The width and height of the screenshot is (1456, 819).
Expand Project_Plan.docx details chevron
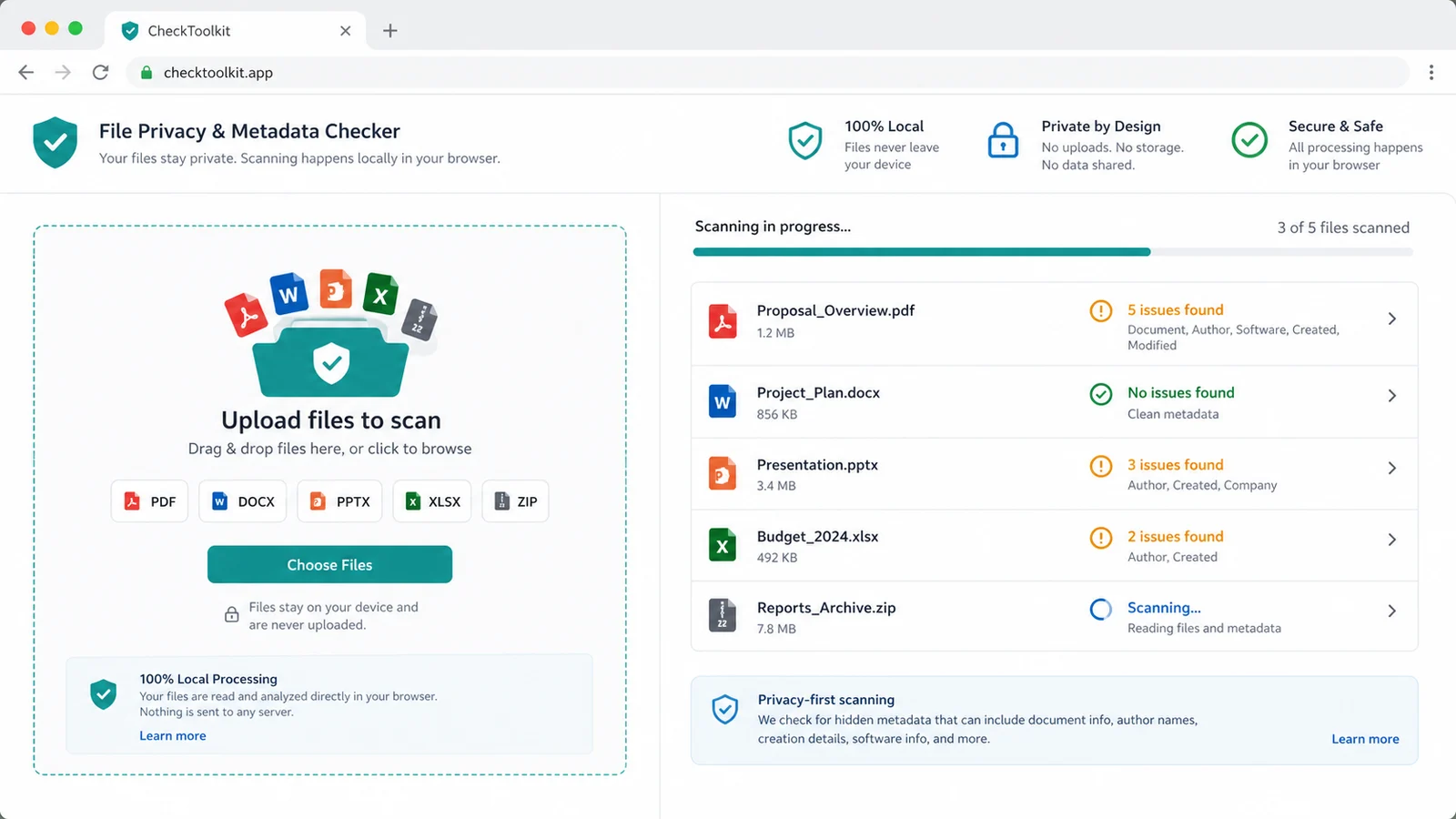(1392, 395)
